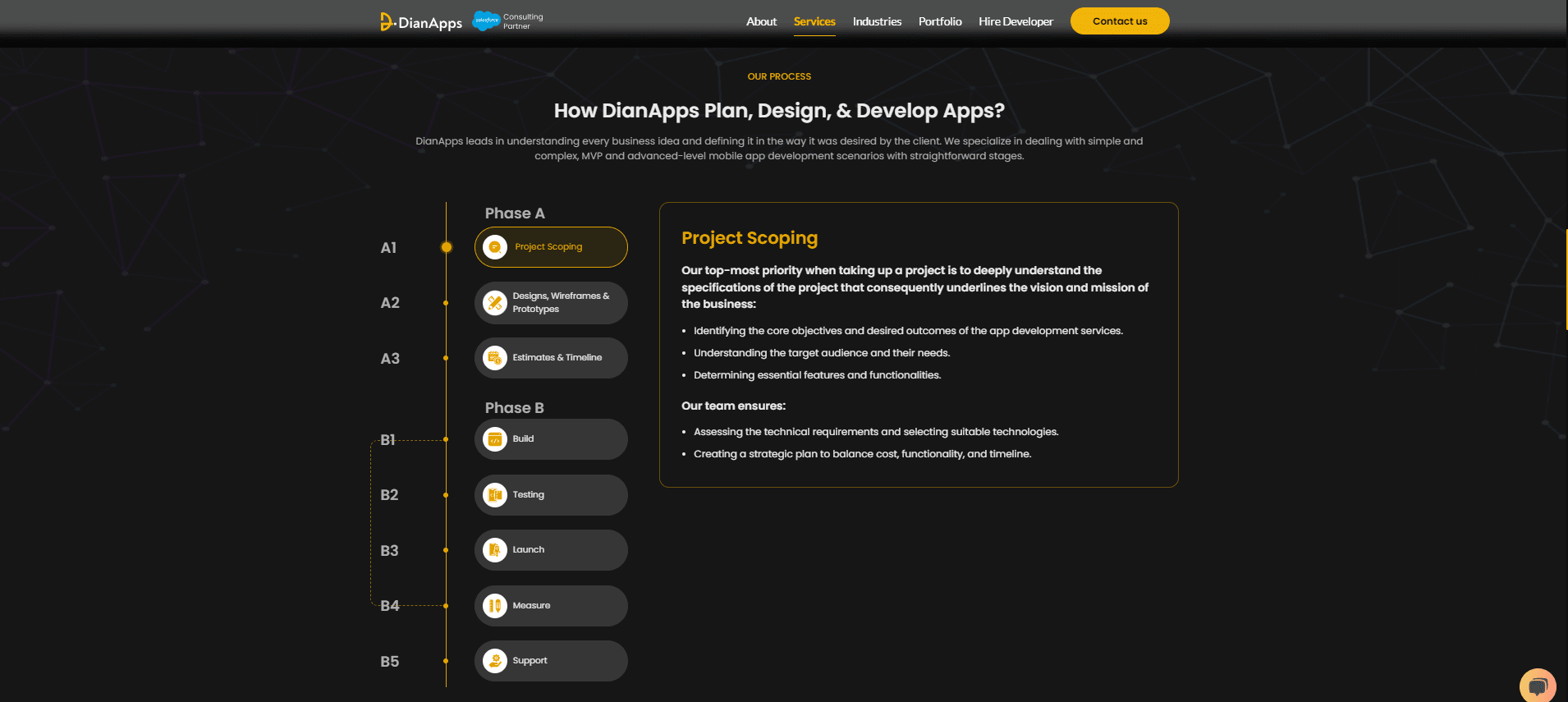Click the B5 step label
Image resolution: width=1568 pixels, height=702 pixels.
click(x=390, y=662)
